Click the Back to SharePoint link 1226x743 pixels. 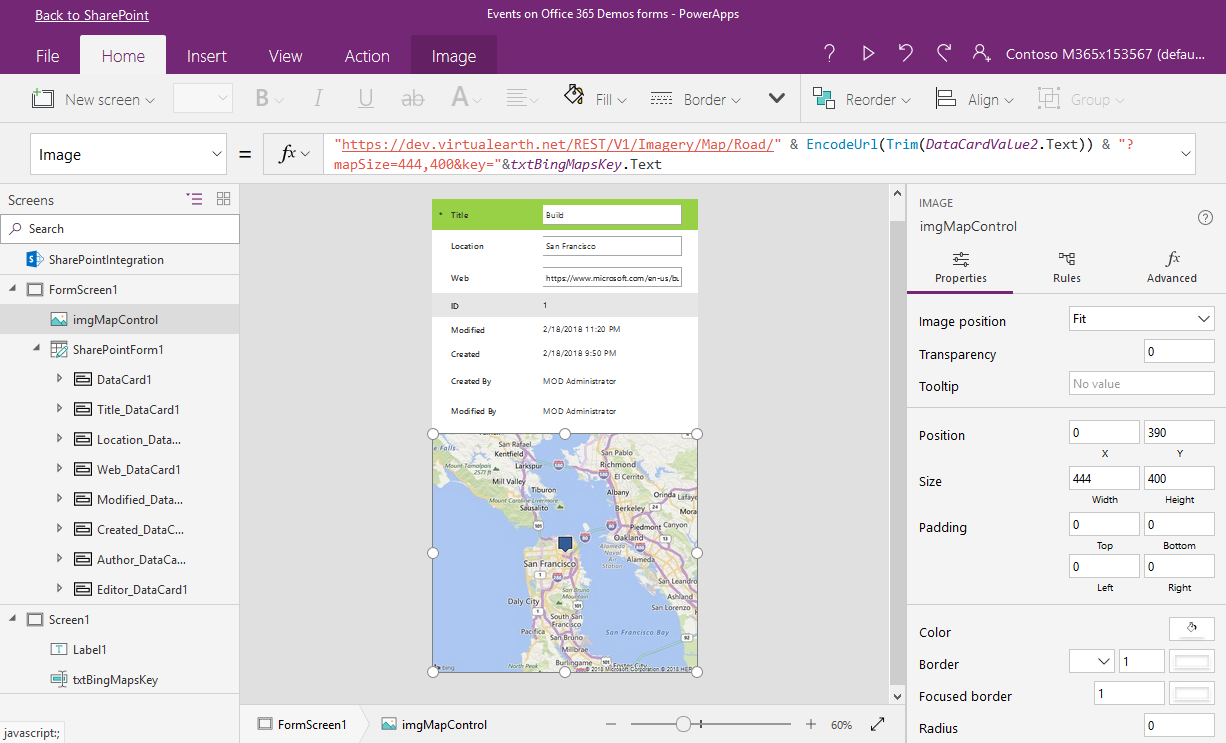coord(92,15)
